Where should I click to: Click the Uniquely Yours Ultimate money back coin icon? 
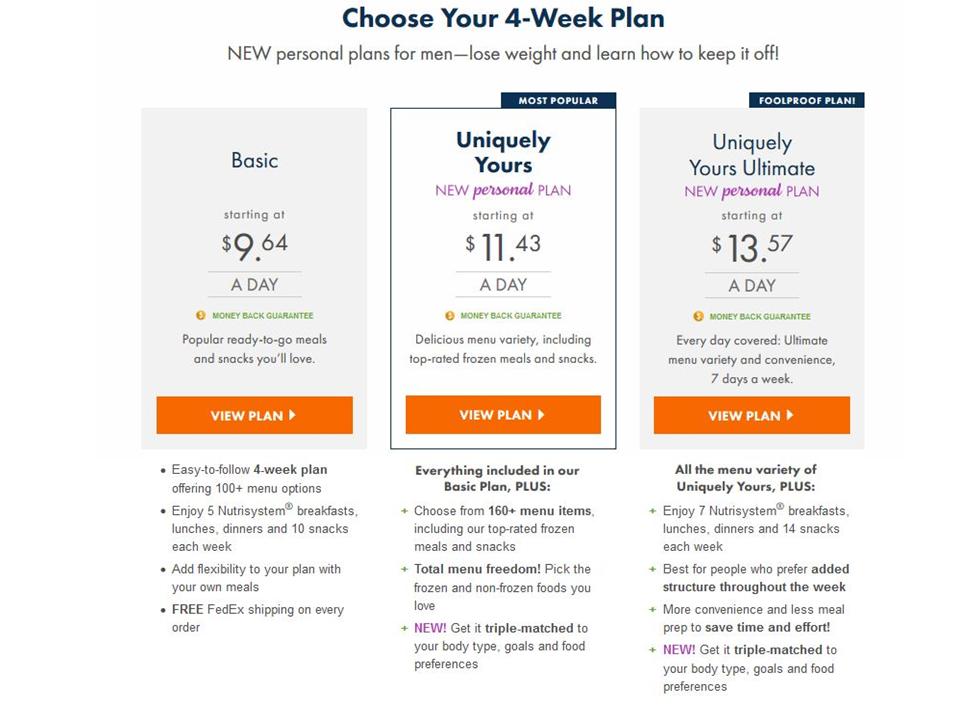(x=698, y=316)
